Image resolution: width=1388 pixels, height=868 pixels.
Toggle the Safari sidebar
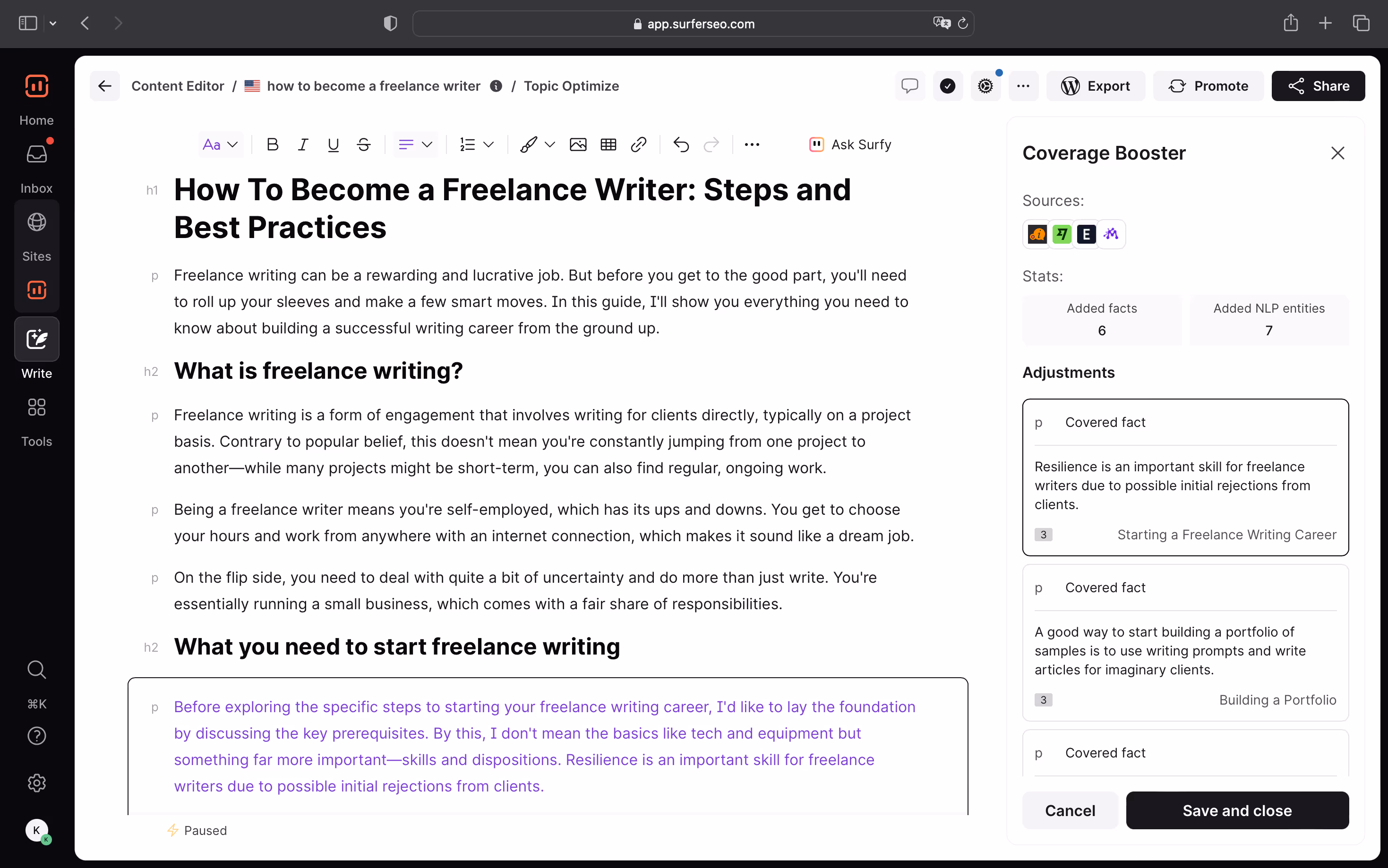point(27,24)
